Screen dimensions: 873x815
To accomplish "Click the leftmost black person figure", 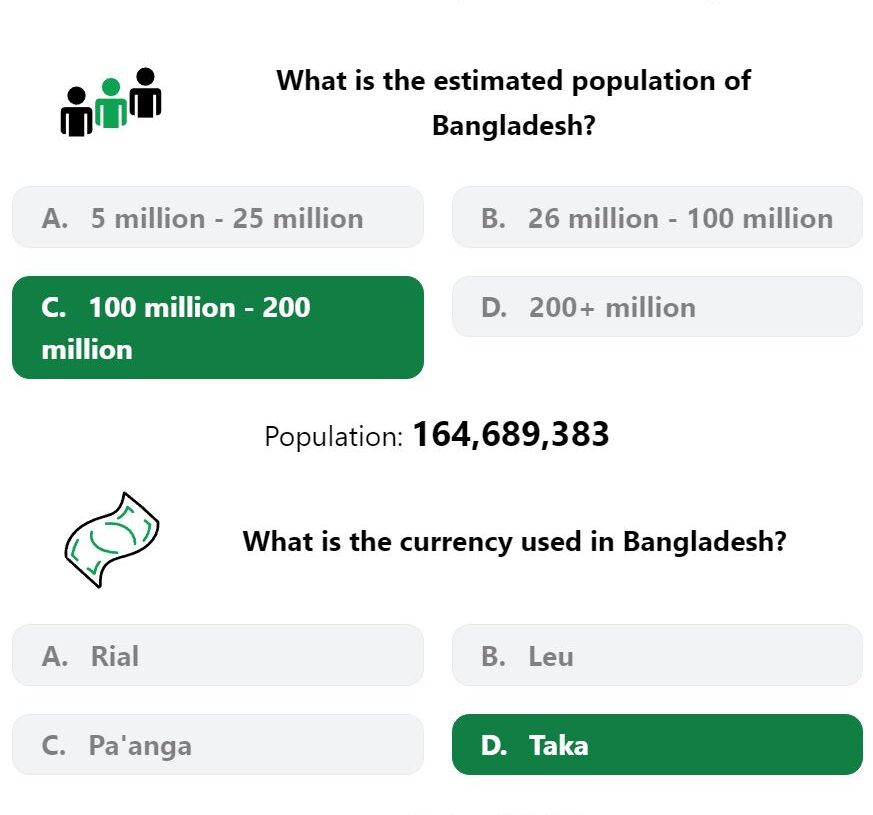I will pyautogui.click(x=76, y=111).
